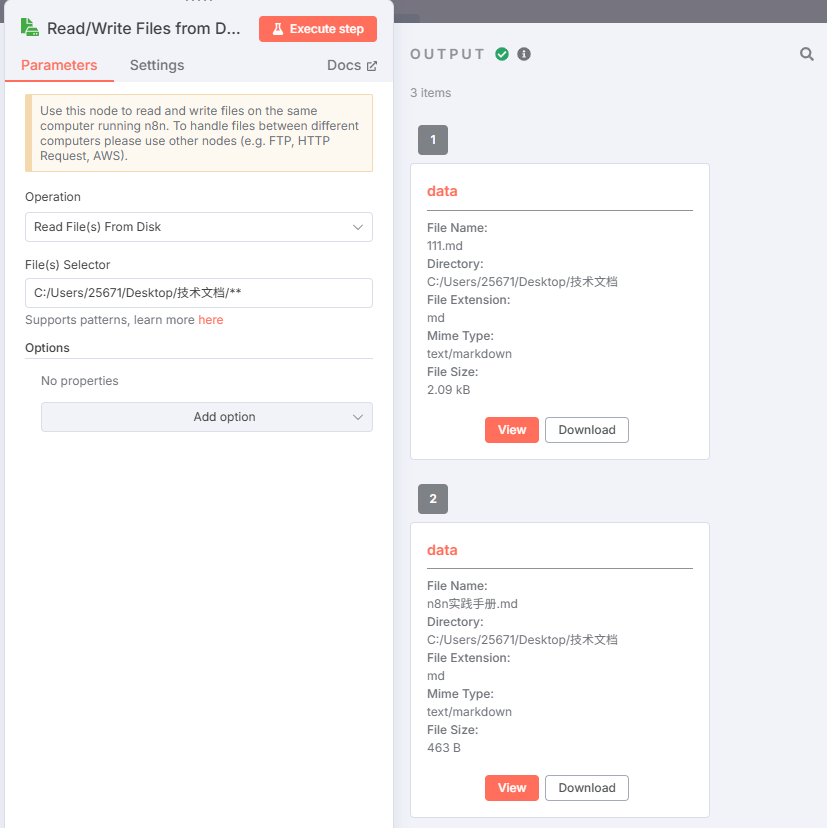The image size is (827, 828).
Task: Click 'text/markdown' mime type of item 1
Action: pyautogui.click(x=469, y=354)
